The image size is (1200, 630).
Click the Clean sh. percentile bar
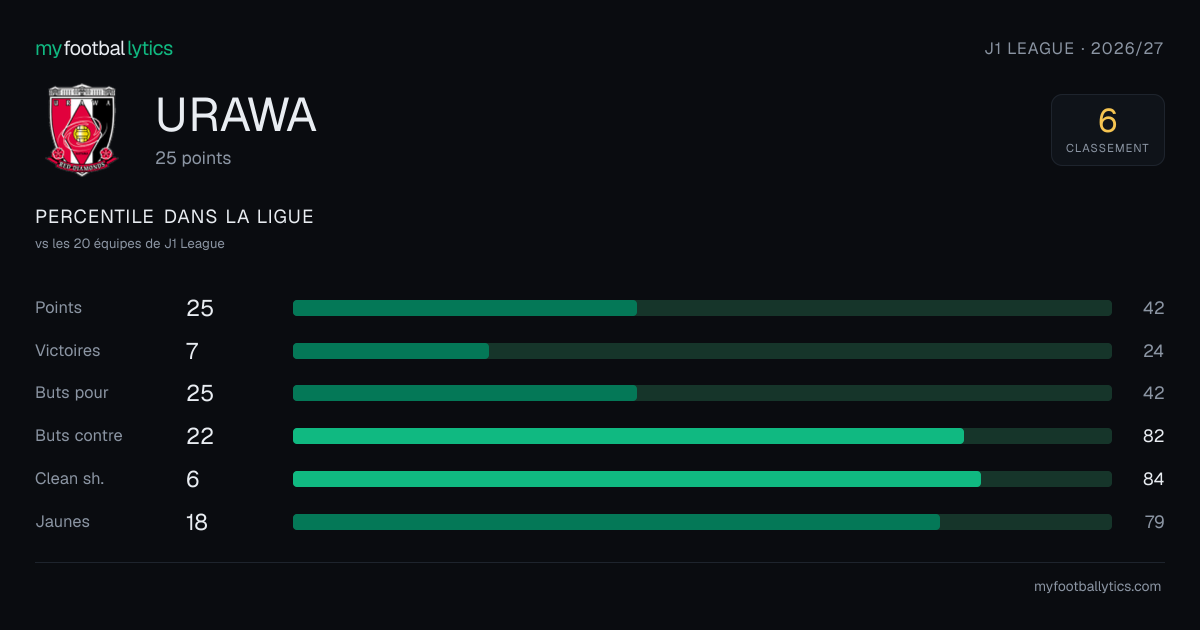coord(702,479)
